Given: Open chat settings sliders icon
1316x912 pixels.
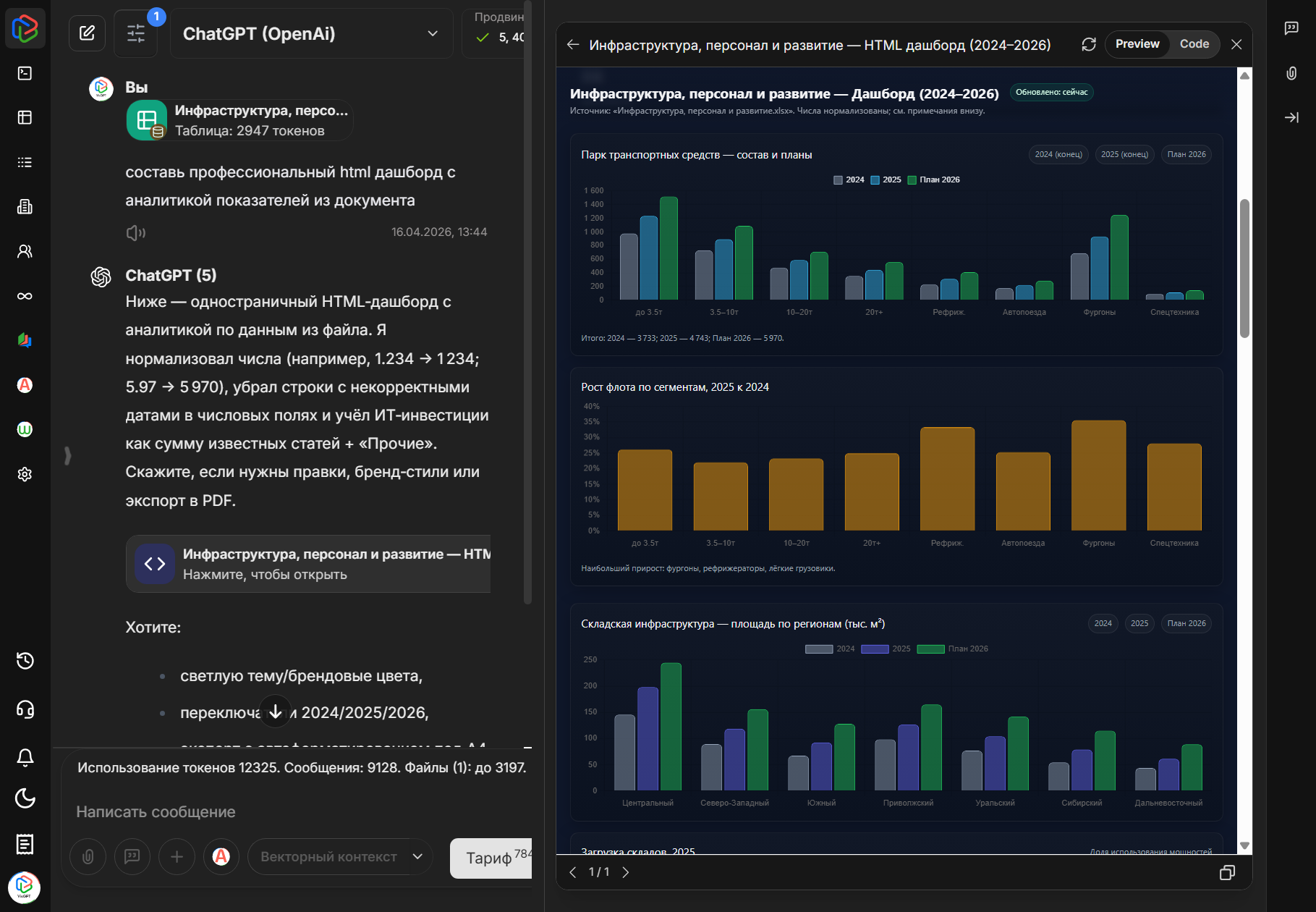Looking at the screenshot, I should [136, 33].
